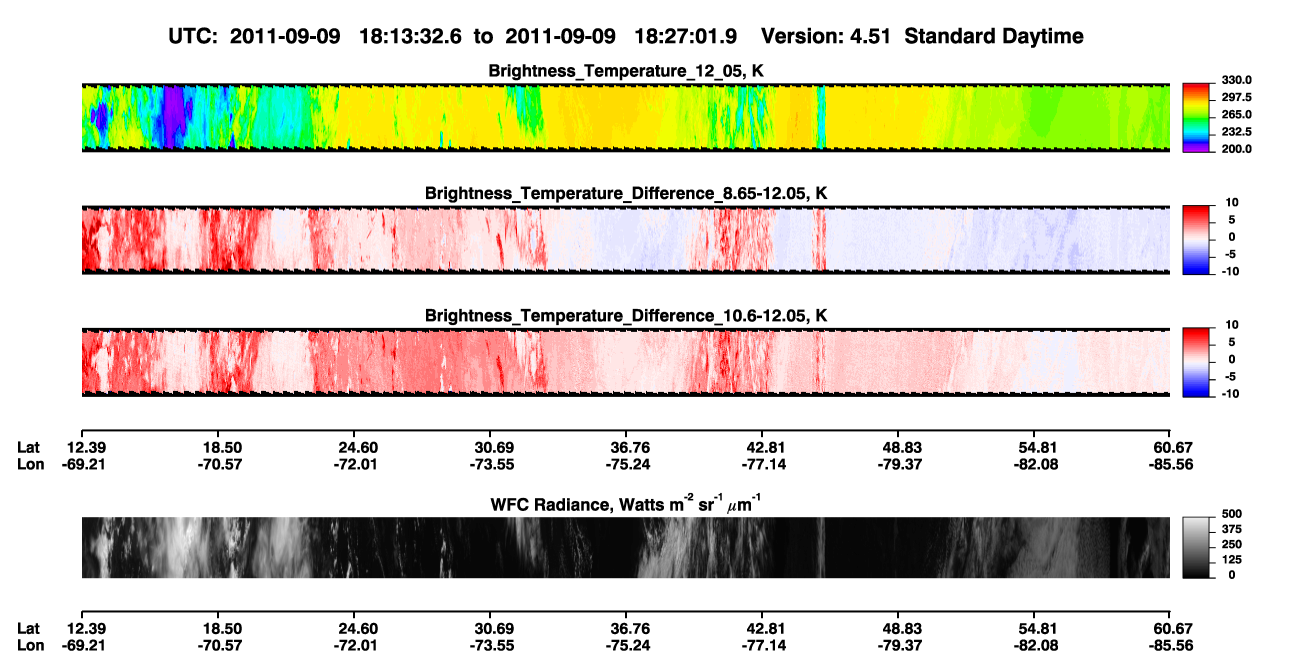
Task: Click latitude 30.69 on the upper axis
Action: pyautogui.click(x=494, y=448)
